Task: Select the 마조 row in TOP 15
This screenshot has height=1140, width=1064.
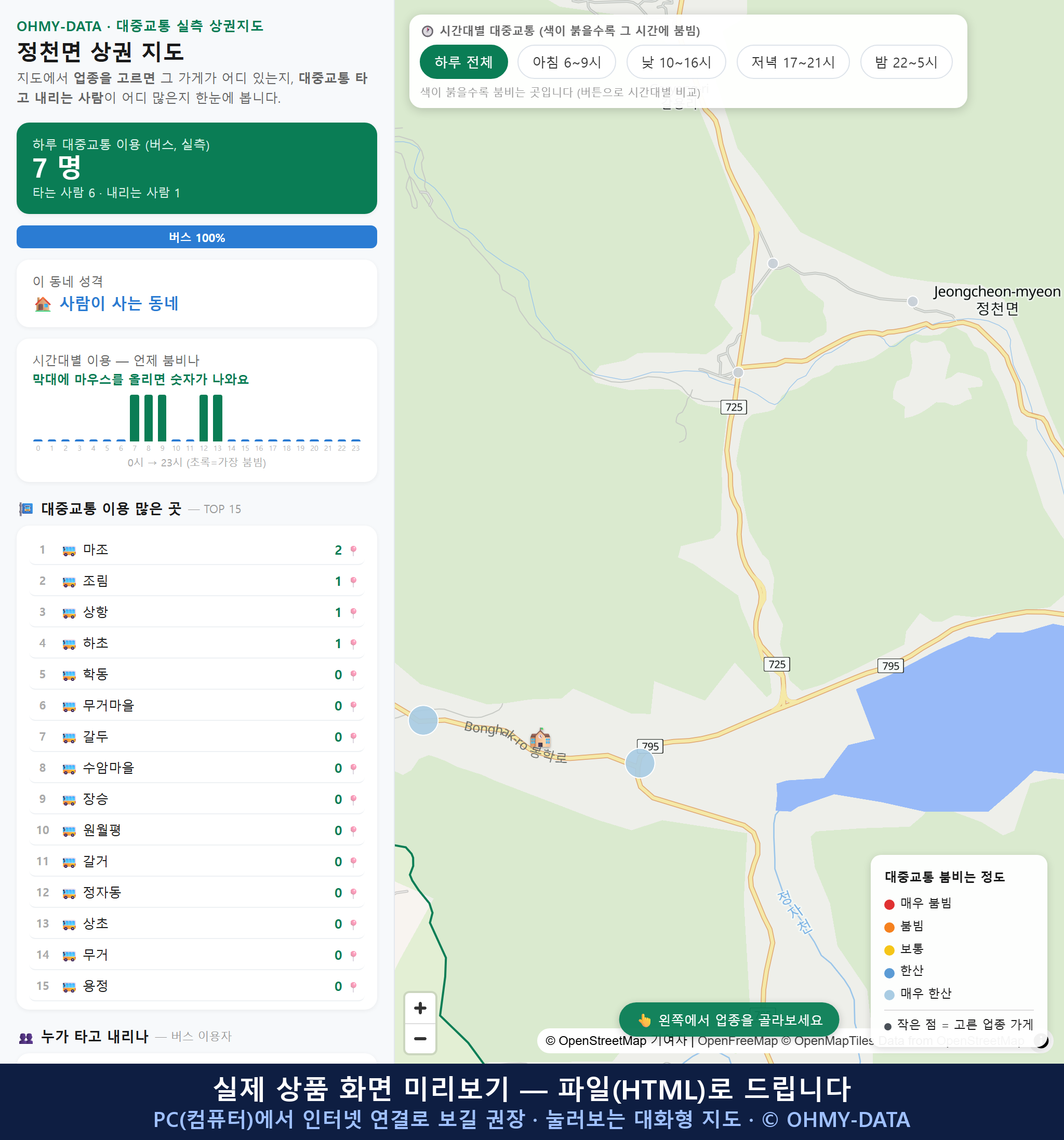Action: [196, 550]
